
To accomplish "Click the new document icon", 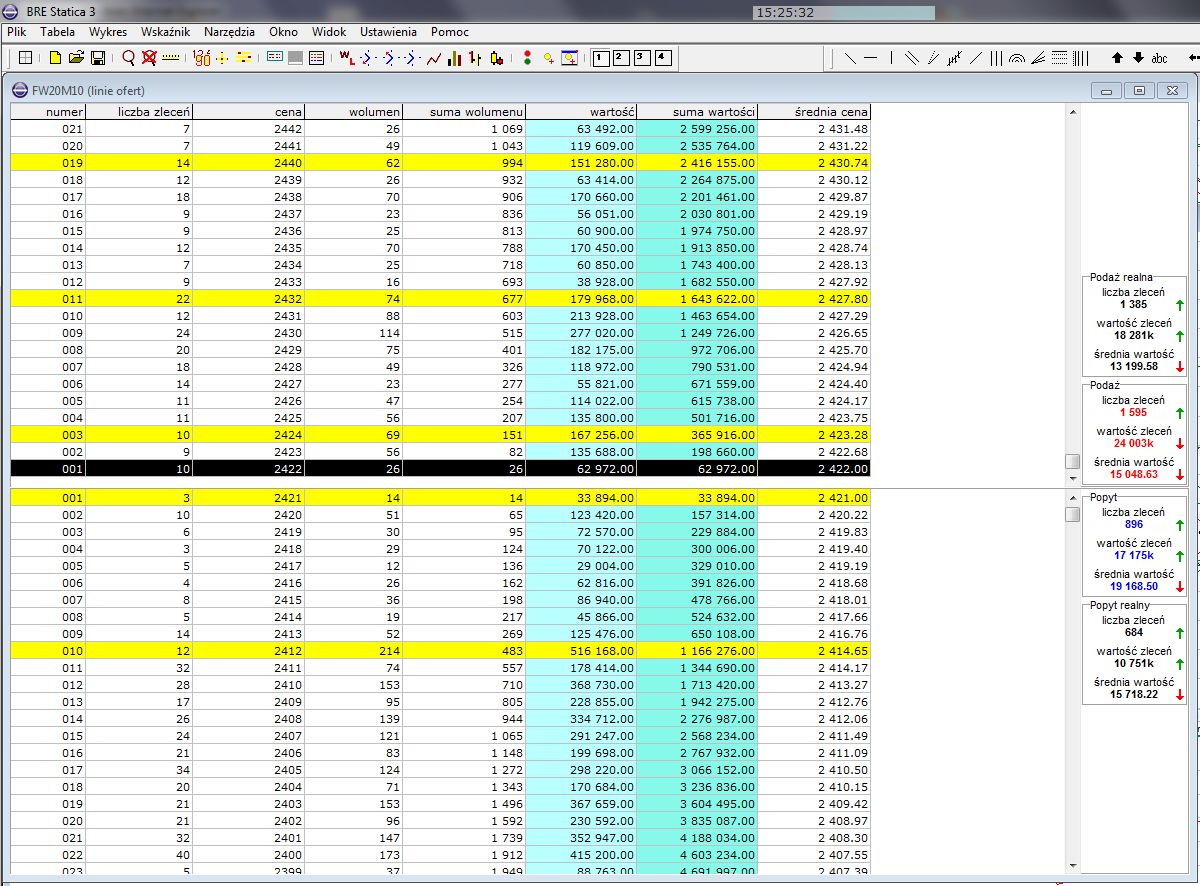I will 56,59.
